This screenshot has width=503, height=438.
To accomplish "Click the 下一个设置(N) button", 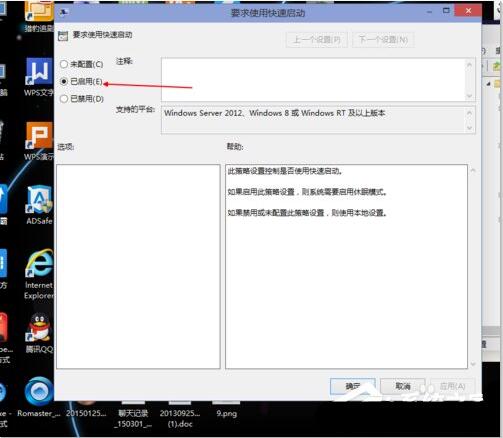I will (383, 40).
